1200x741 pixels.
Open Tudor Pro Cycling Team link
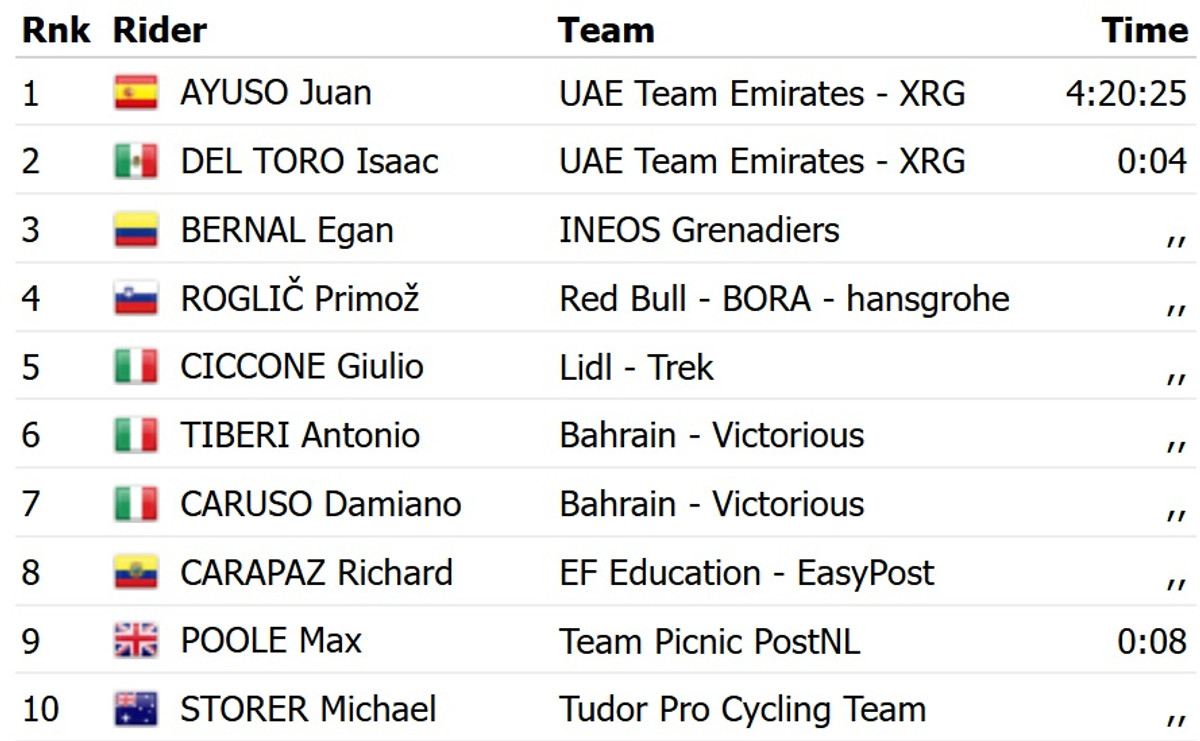click(x=742, y=709)
